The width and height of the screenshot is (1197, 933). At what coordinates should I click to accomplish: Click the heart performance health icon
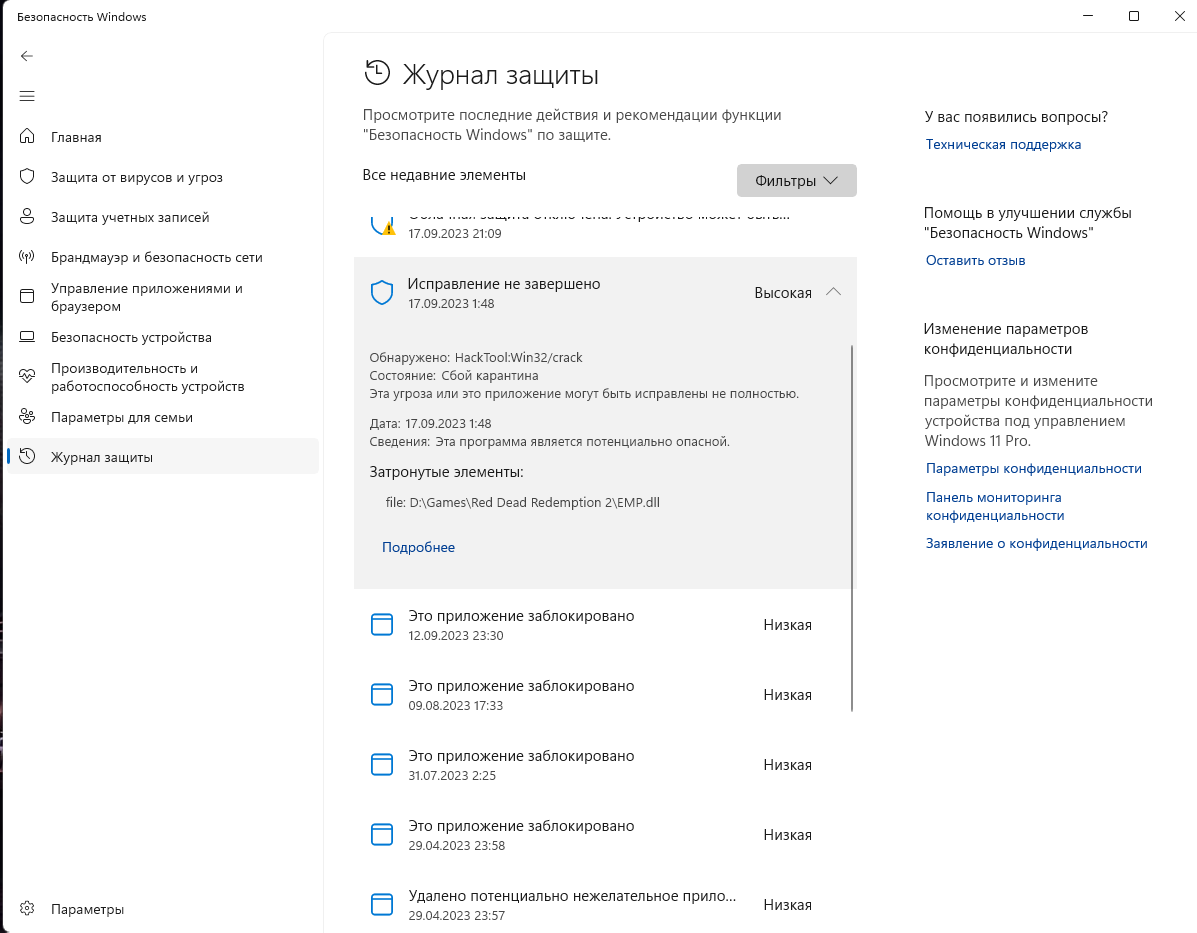[28, 377]
